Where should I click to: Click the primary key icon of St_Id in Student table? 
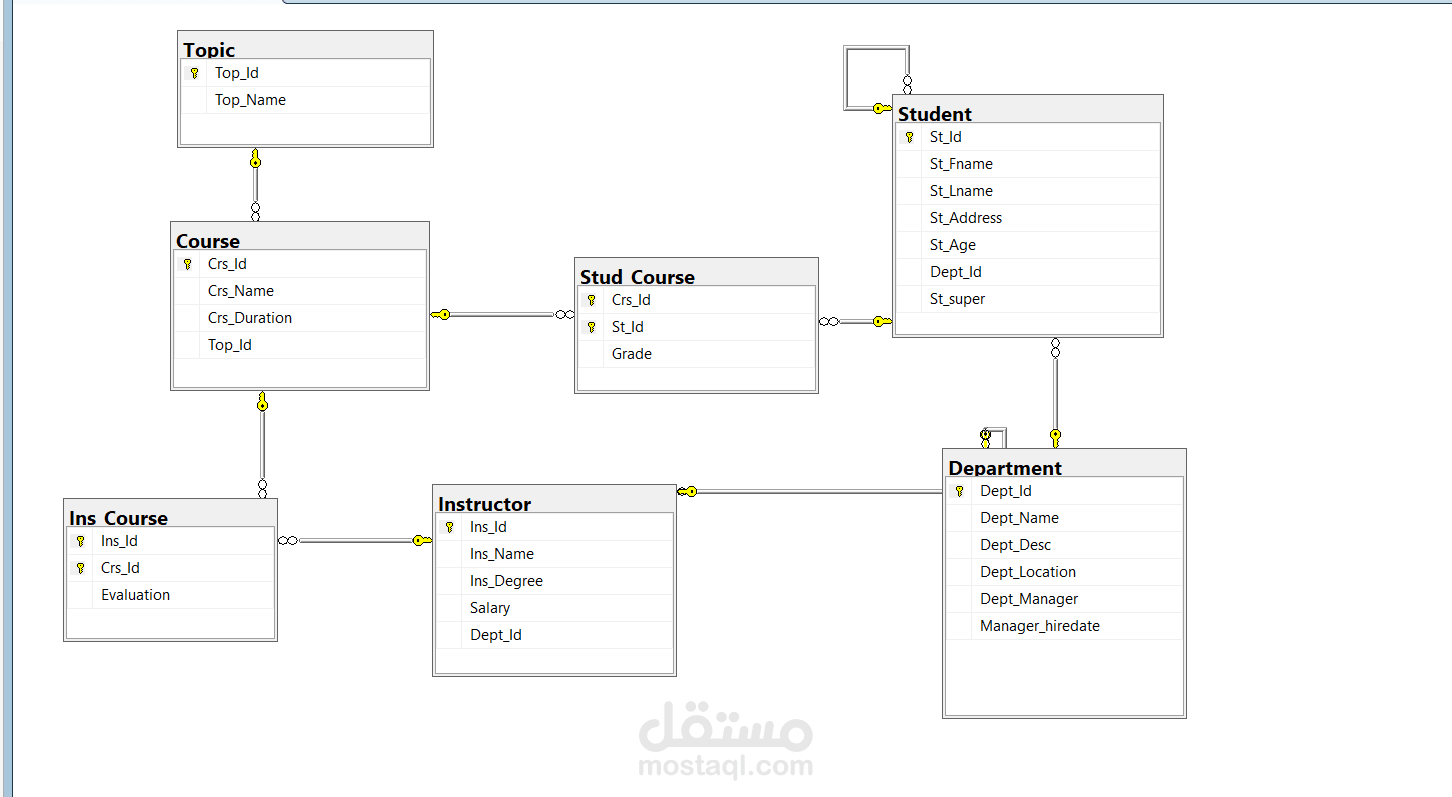tap(910, 137)
